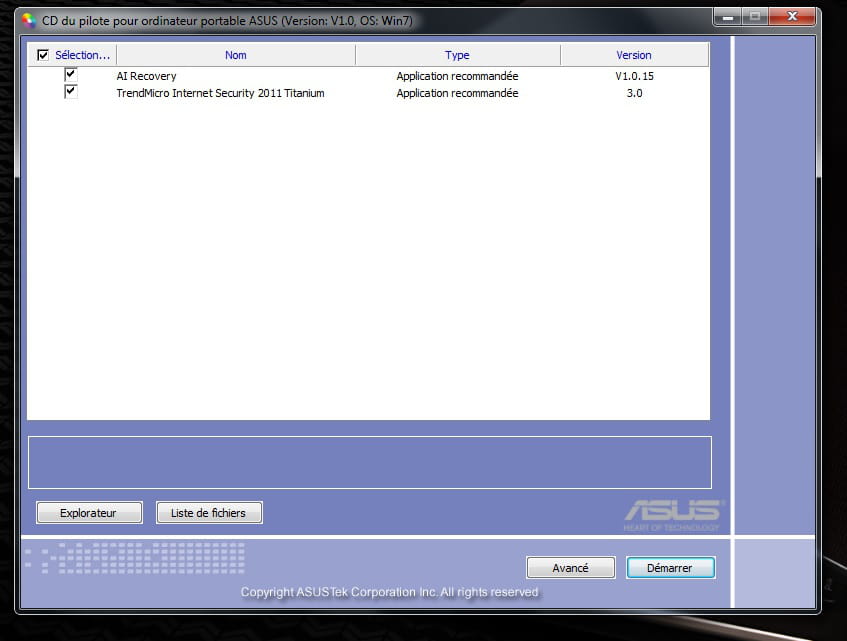Uncheck the TrendMicro Internet Security checkbox

click(x=70, y=91)
